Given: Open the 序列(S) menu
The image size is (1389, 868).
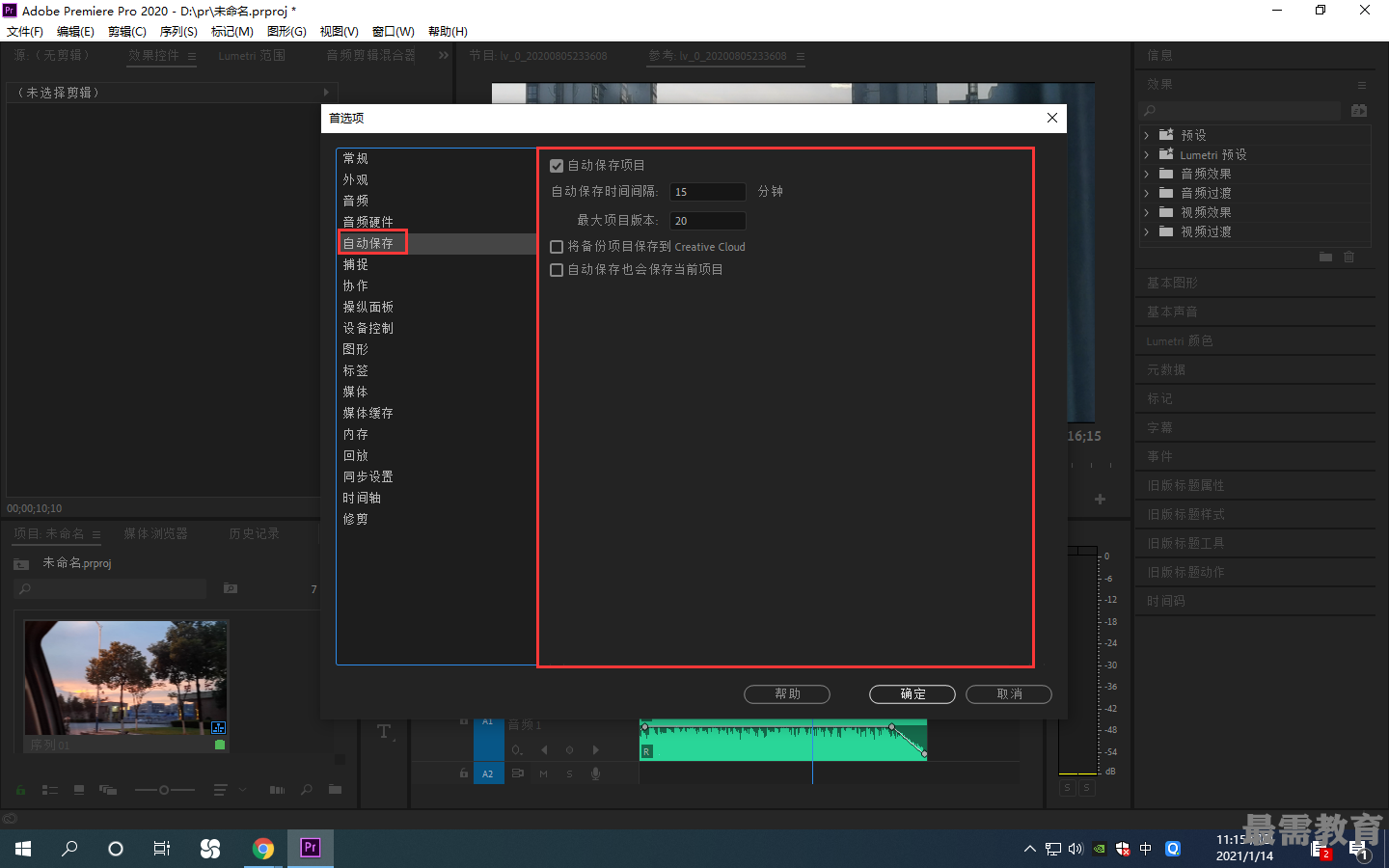Looking at the screenshot, I should coord(178,32).
